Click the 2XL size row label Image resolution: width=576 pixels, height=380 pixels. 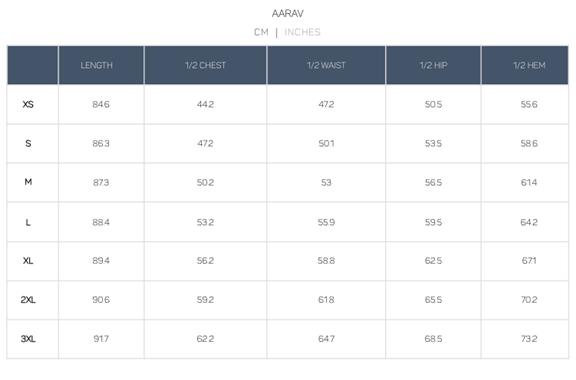click(x=28, y=300)
